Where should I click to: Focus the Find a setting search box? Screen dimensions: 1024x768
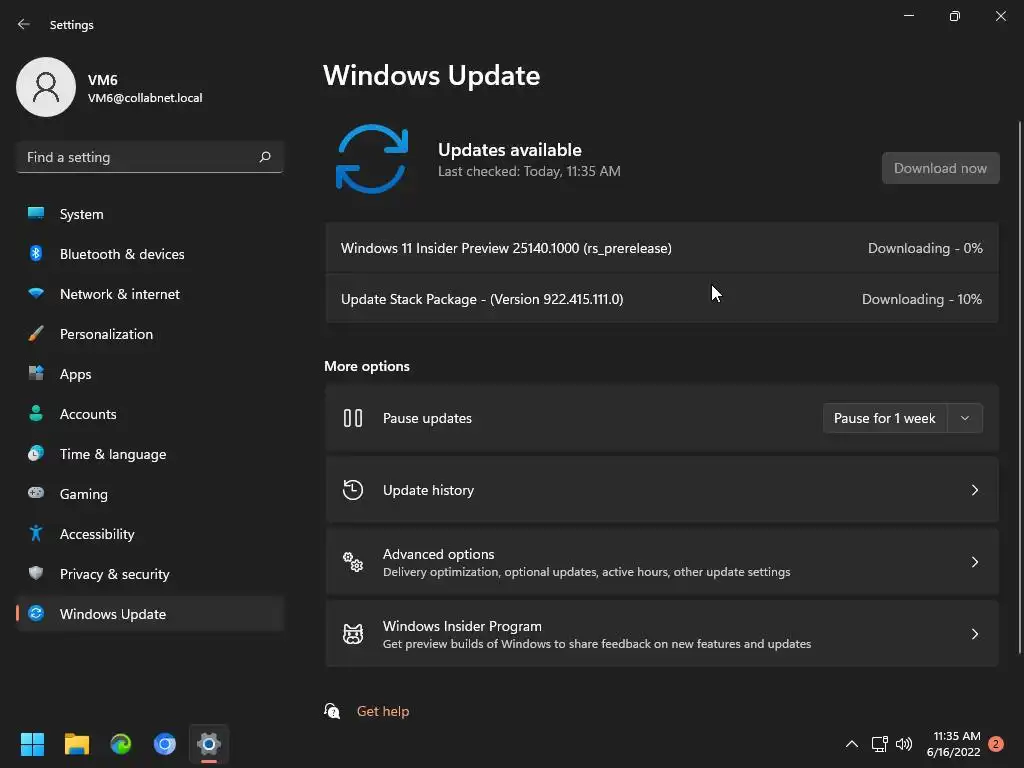point(150,157)
